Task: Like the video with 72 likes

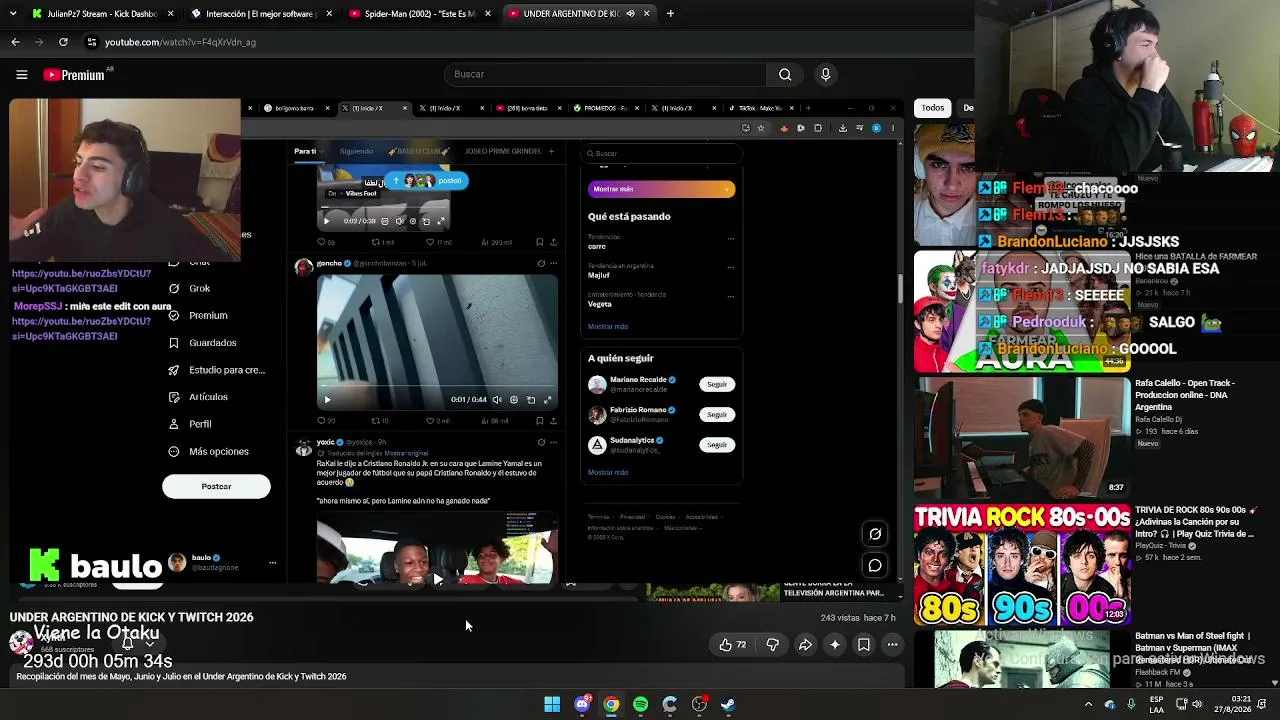Action: click(x=733, y=645)
